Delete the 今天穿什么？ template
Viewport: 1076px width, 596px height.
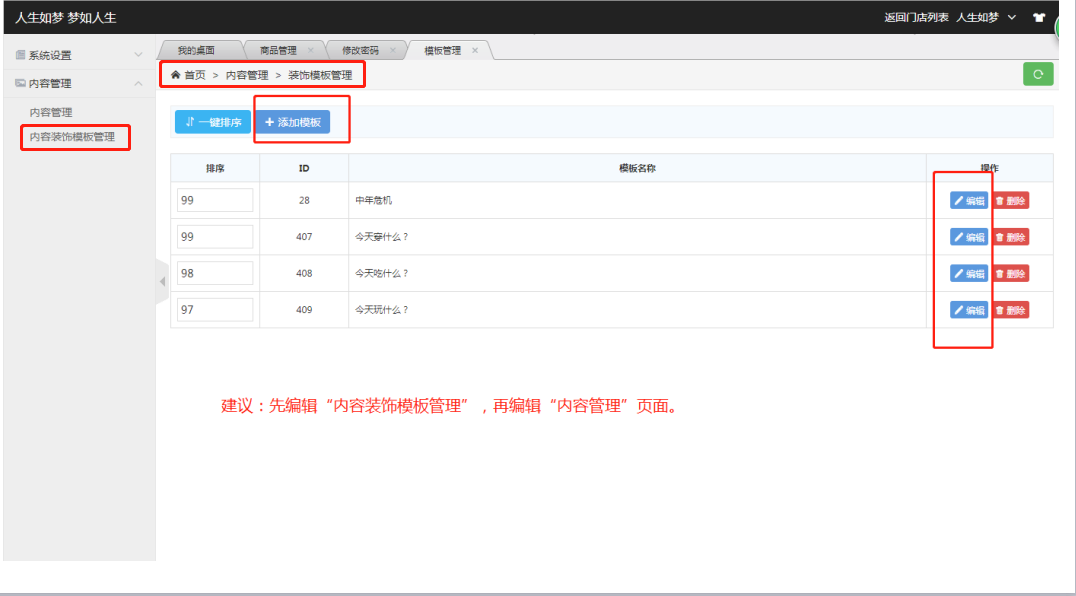click(1010, 237)
